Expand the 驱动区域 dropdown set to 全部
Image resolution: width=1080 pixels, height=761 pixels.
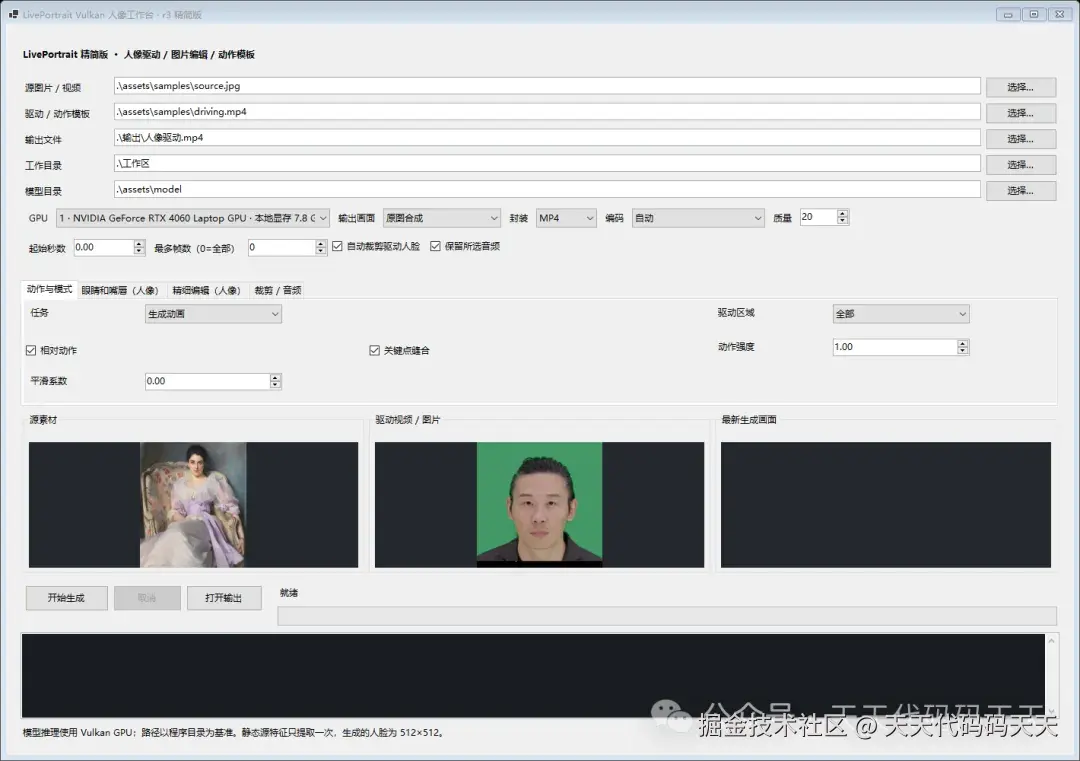click(901, 314)
